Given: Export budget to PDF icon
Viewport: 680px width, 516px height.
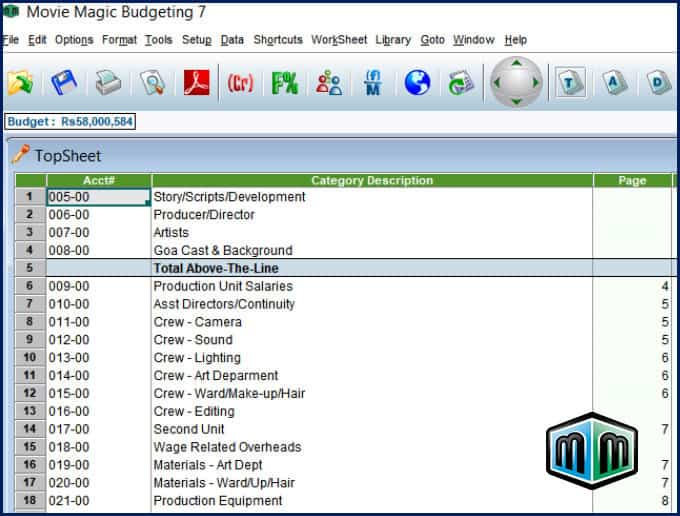Looking at the screenshot, I should click(196, 82).
